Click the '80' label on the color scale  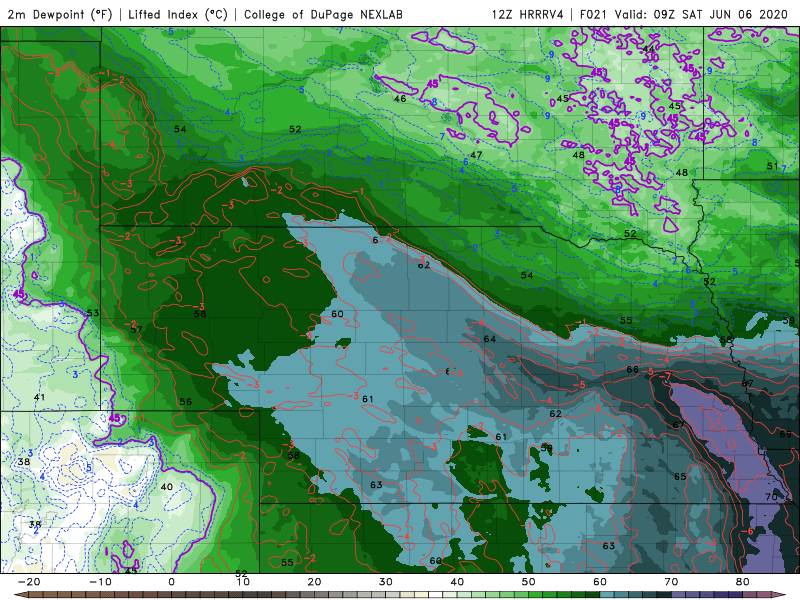pos(743,582)
